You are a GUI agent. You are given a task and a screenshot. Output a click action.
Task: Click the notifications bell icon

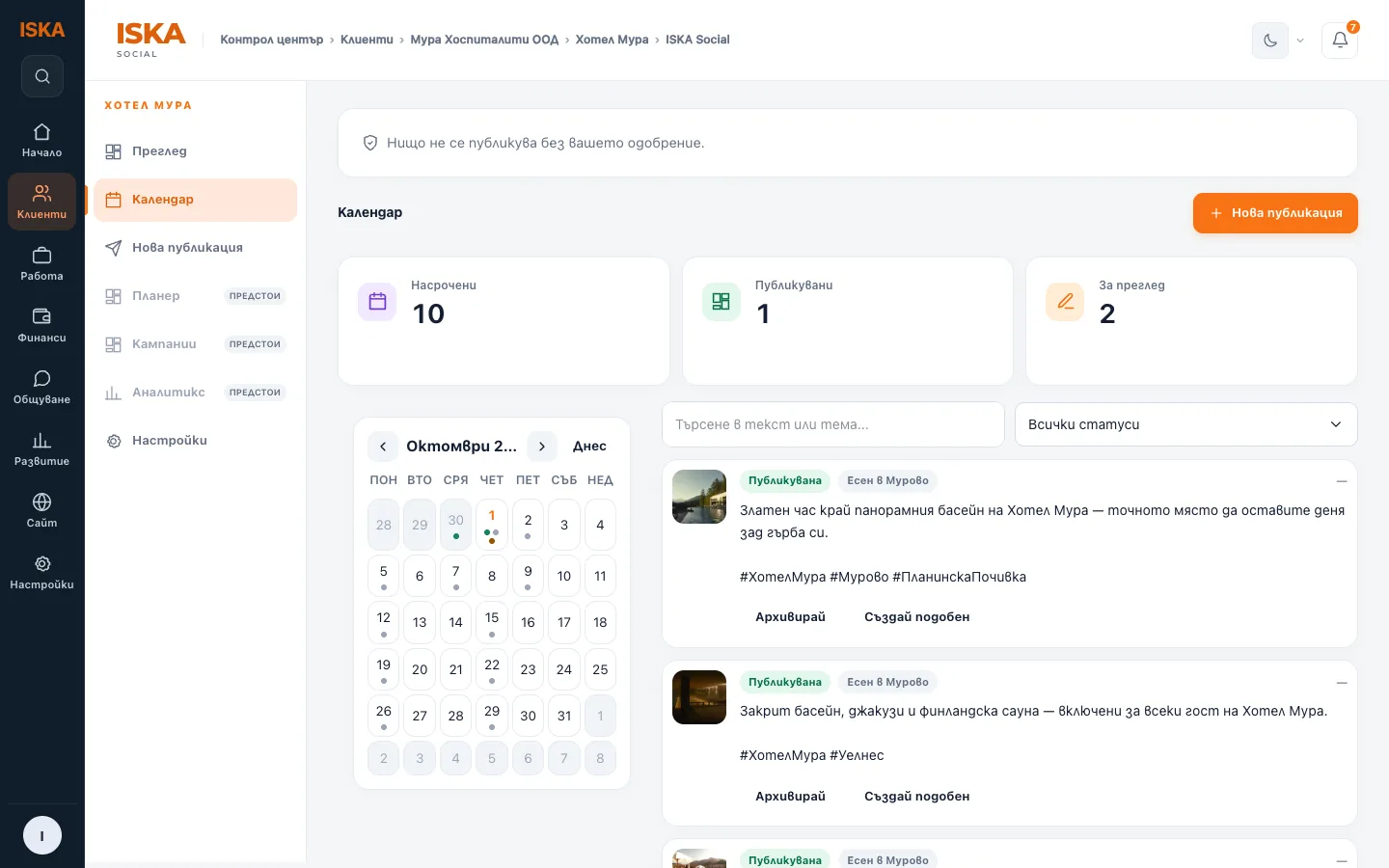point(1340,41)
